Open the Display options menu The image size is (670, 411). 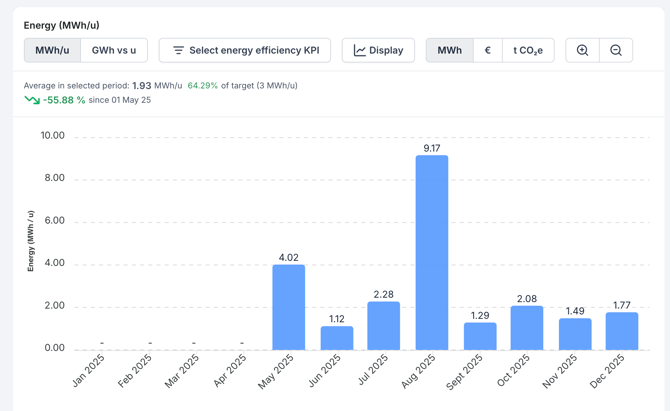tap(378, 50)
